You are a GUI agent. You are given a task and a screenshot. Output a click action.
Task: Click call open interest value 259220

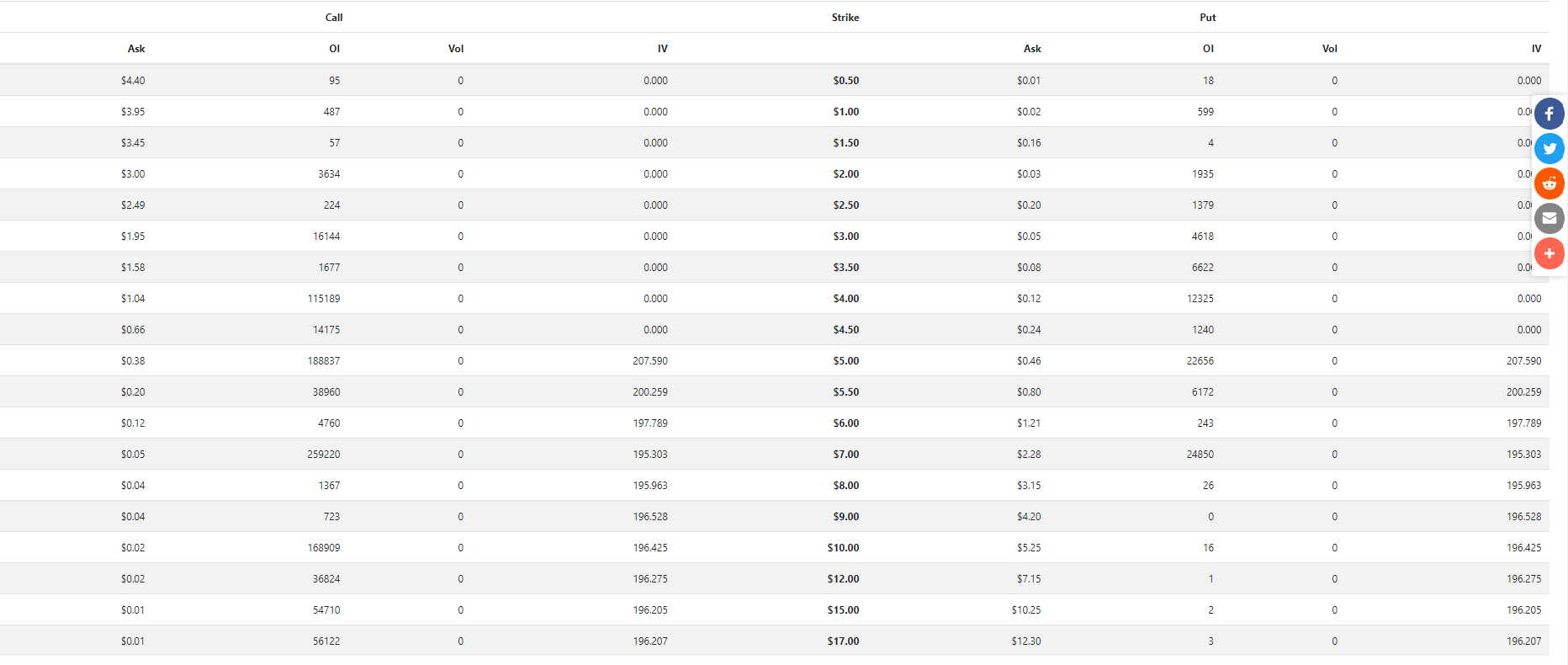[324, 455]
